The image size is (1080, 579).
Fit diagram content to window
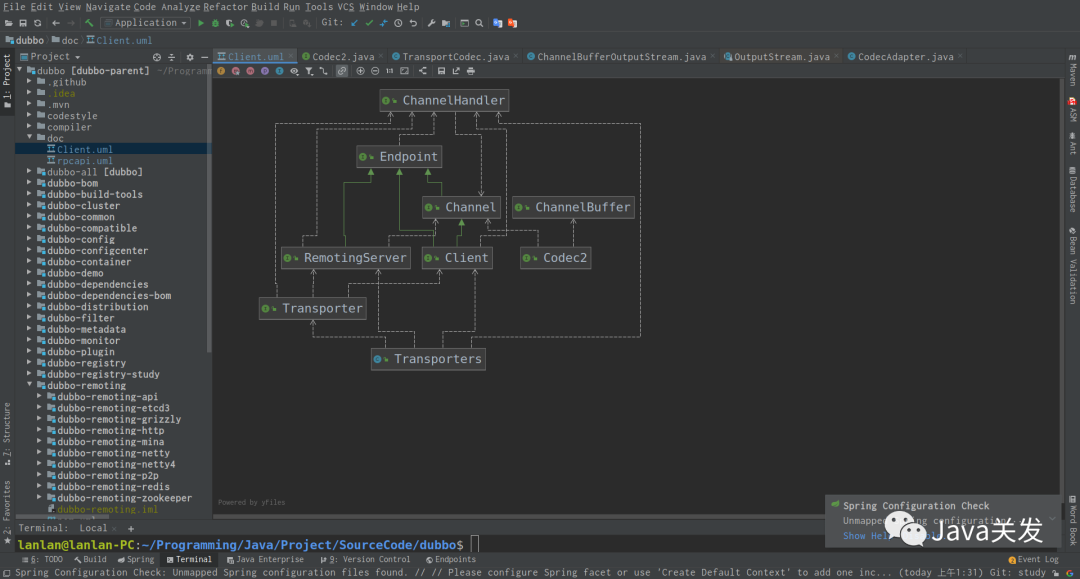(x=404, y=71)
